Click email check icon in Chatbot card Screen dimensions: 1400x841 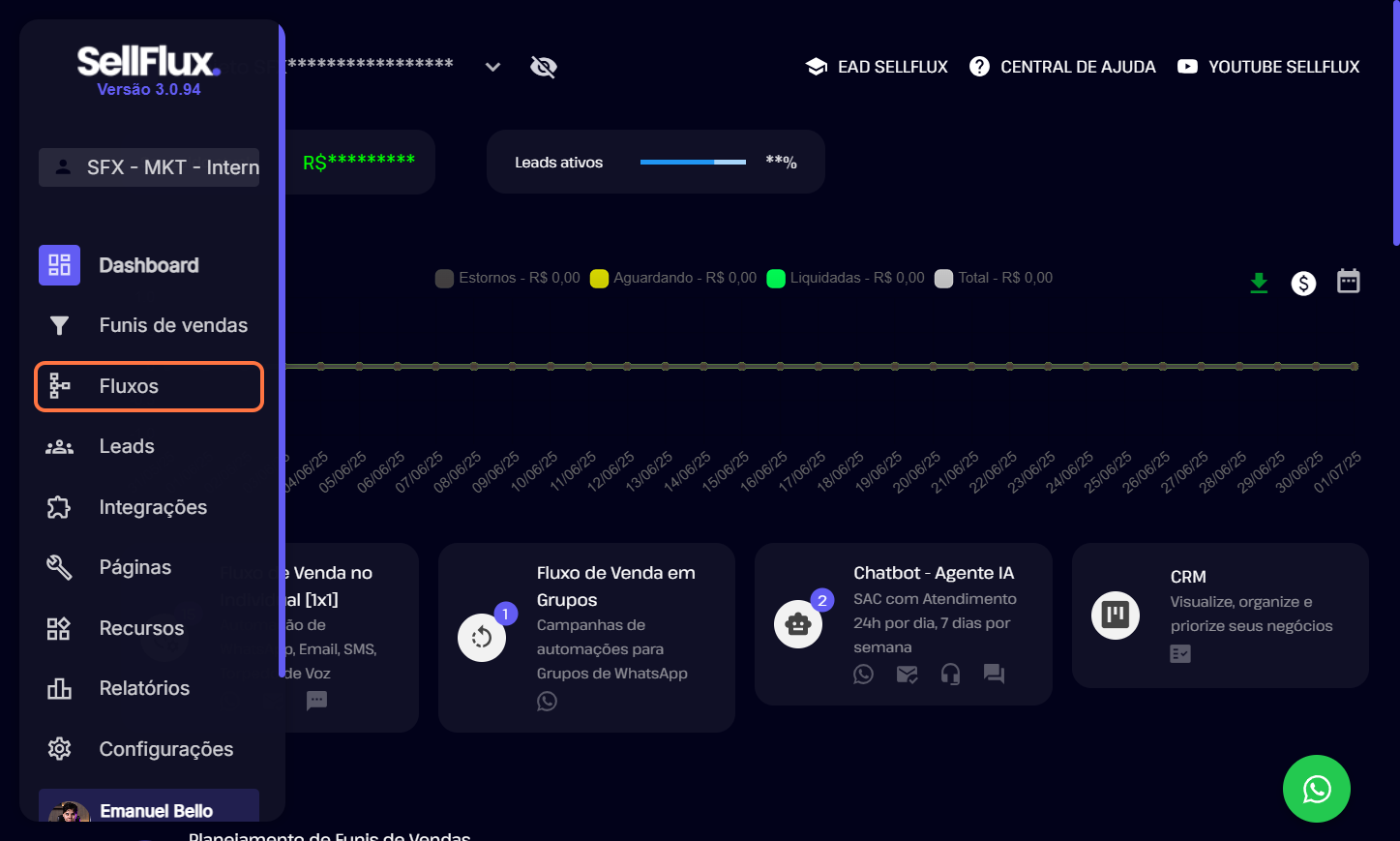[908, 674]
